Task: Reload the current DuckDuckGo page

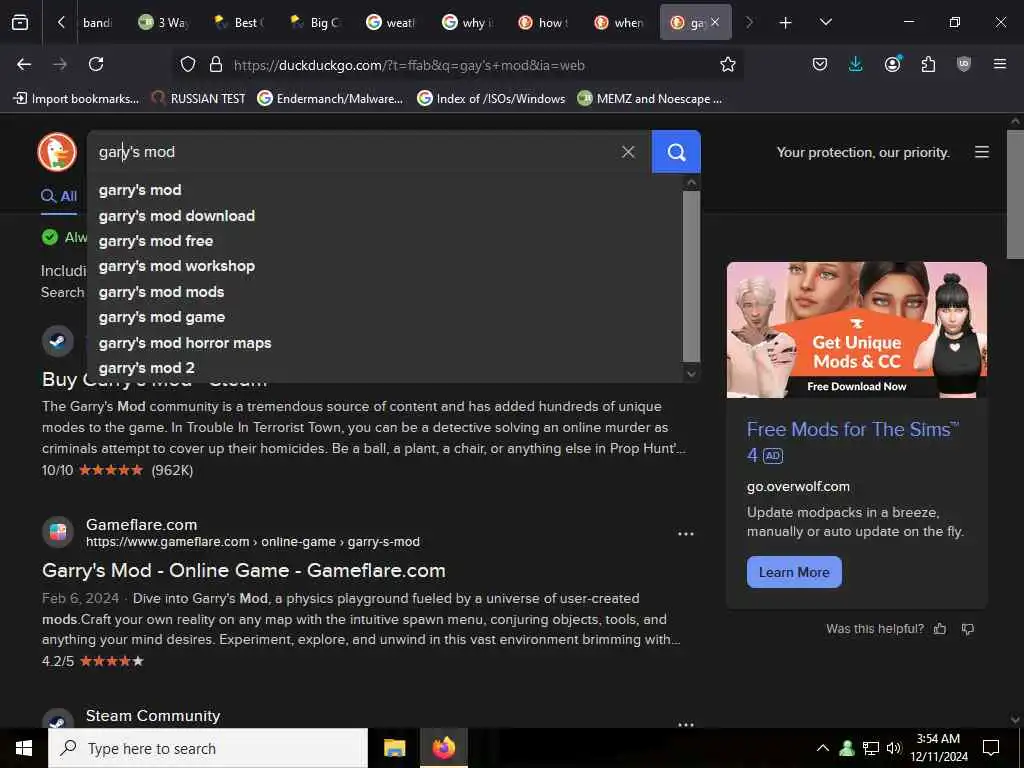Action: click(x=96, y=64)
